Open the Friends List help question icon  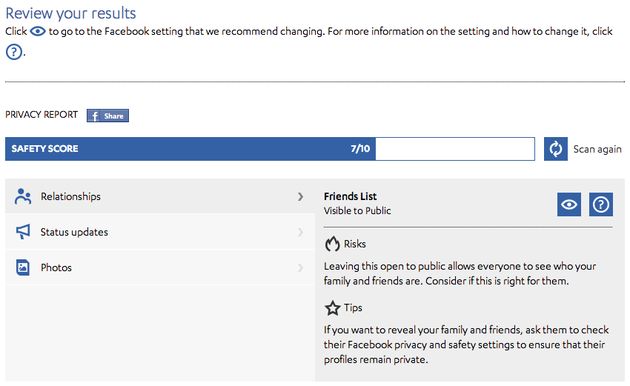(x=601, y=204)
